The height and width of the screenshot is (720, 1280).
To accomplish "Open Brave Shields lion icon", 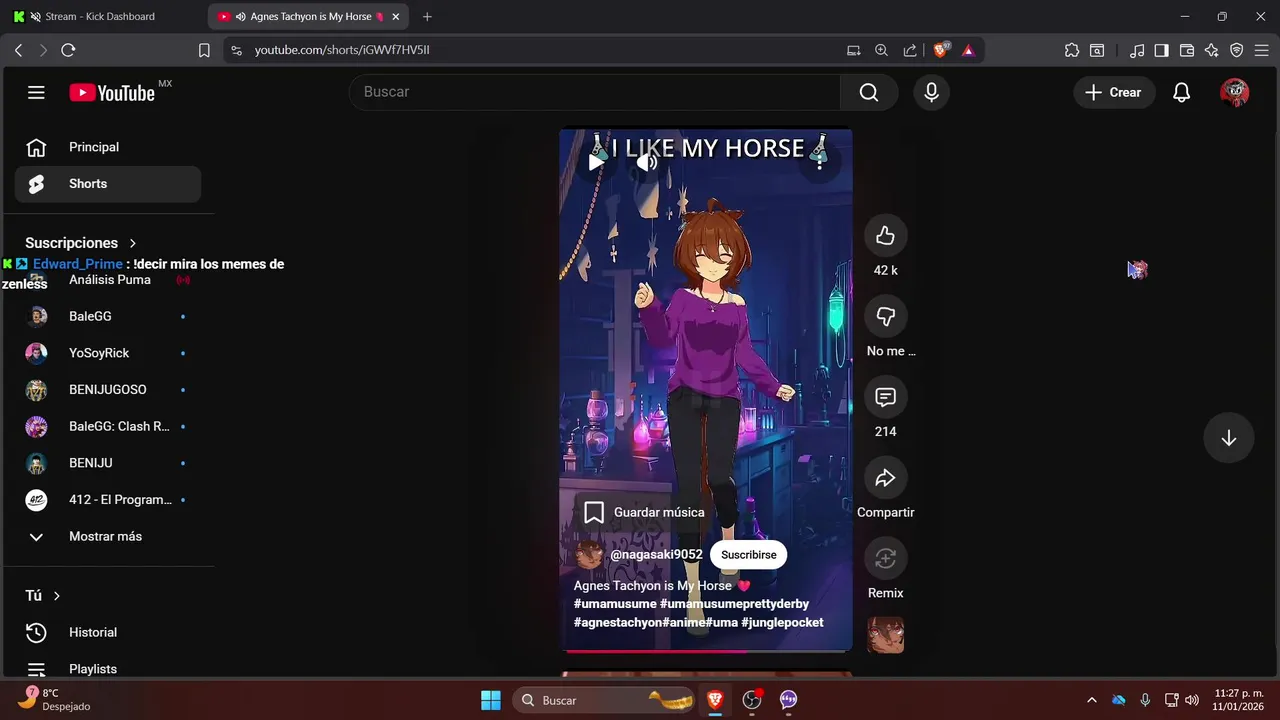I will (x=942, y=50).
